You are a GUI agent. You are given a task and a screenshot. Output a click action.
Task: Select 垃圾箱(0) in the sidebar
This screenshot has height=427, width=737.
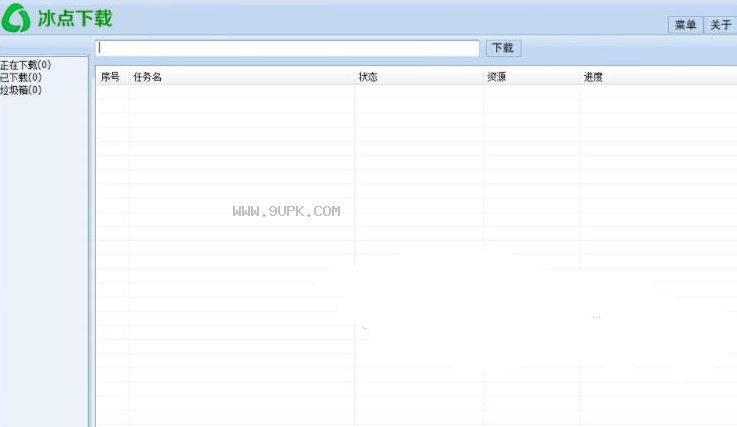21,90
